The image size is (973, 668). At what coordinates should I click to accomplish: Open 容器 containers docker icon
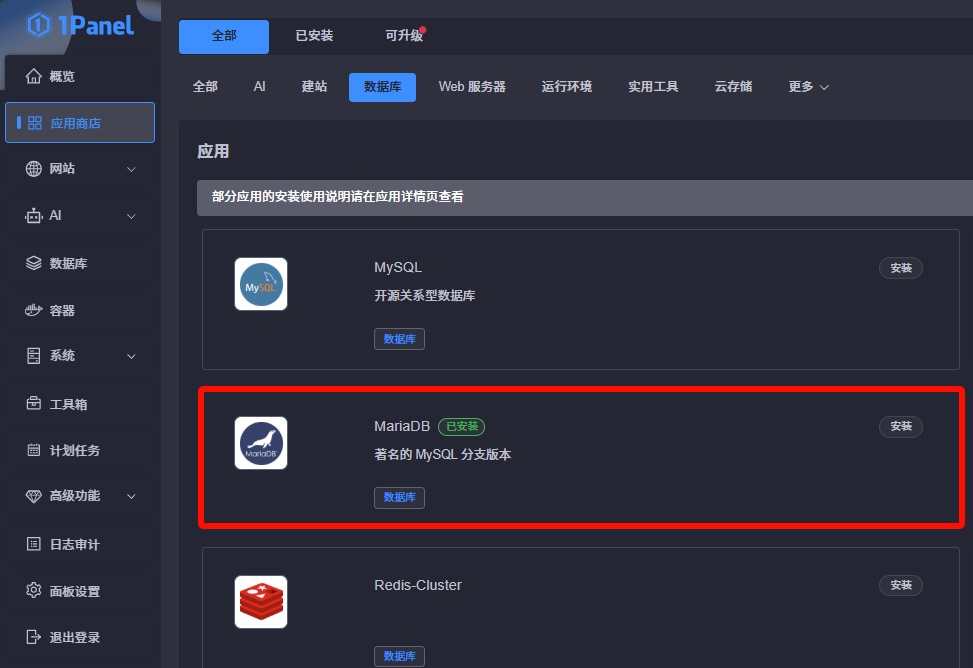tap(34, 310)
